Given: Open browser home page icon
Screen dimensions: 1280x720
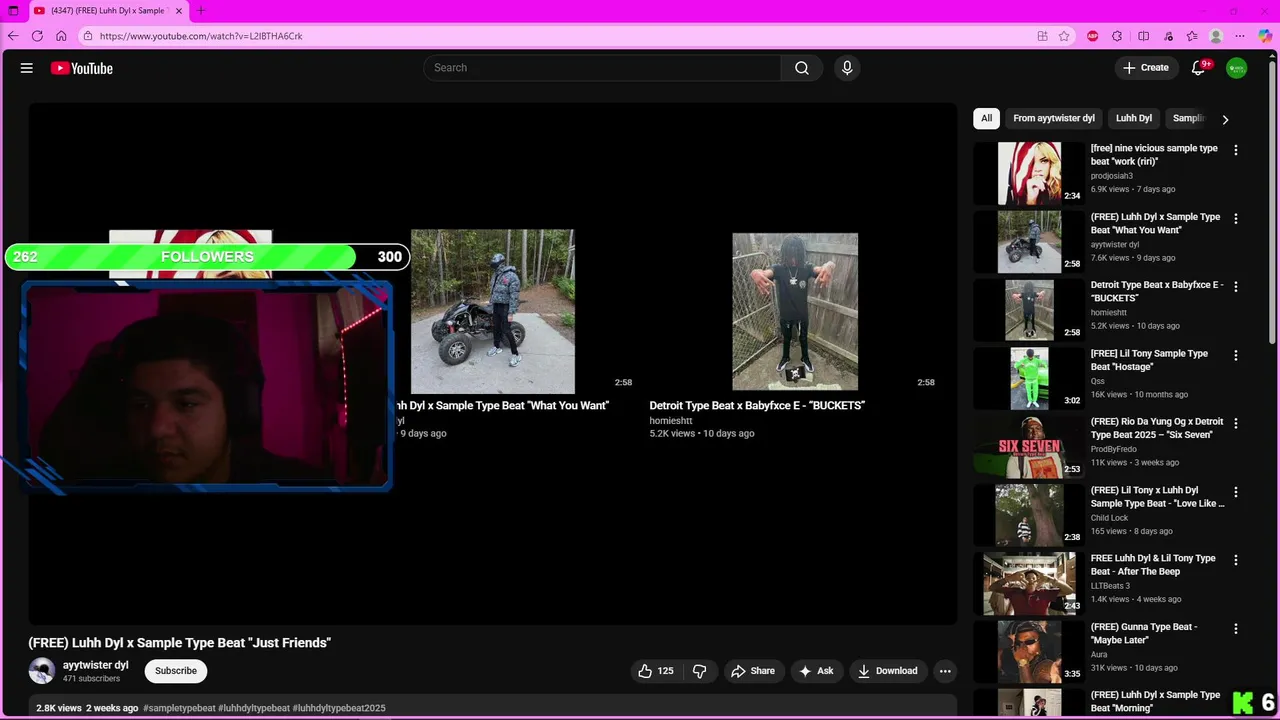Looking at the screenshot, I should 61,36.
